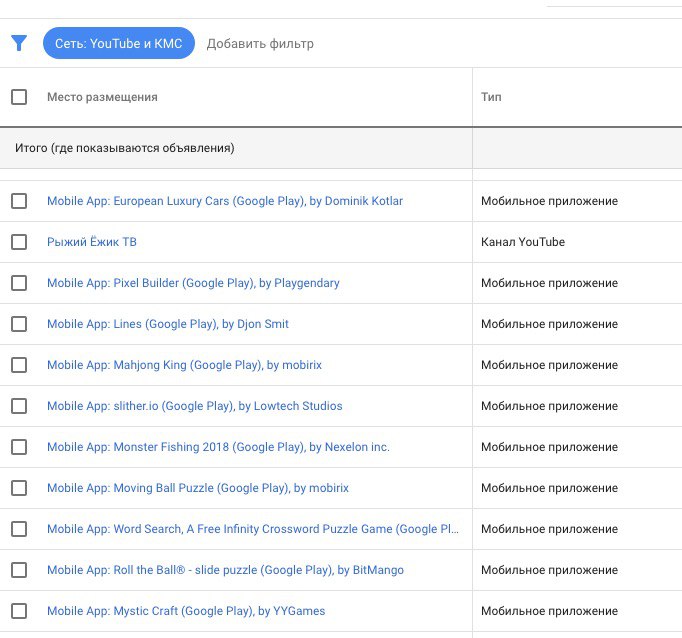Check the European Luxury Cars row checkbox
The height and width of the screenshot is (638, 682).
(19, 201)
